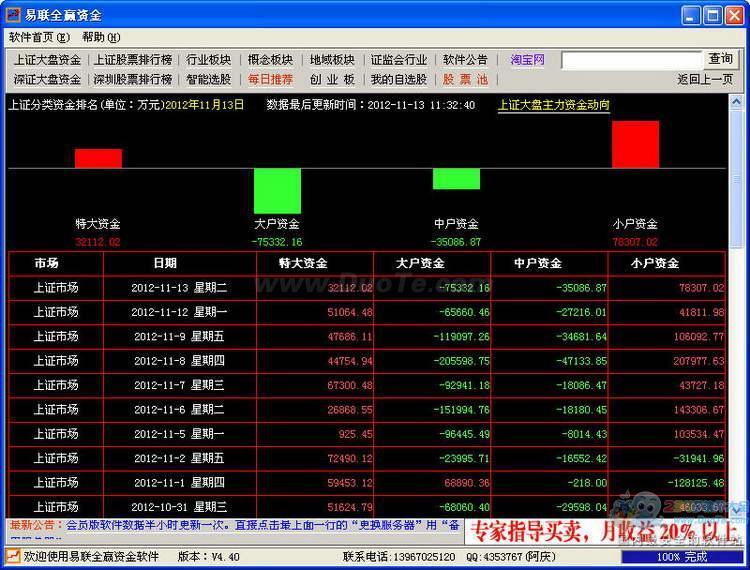This screenshot has height=570, width=750.
Task: Click chart value 78307.02 under 小户资金
Action: pyautogui.click(x=635, y=242)
